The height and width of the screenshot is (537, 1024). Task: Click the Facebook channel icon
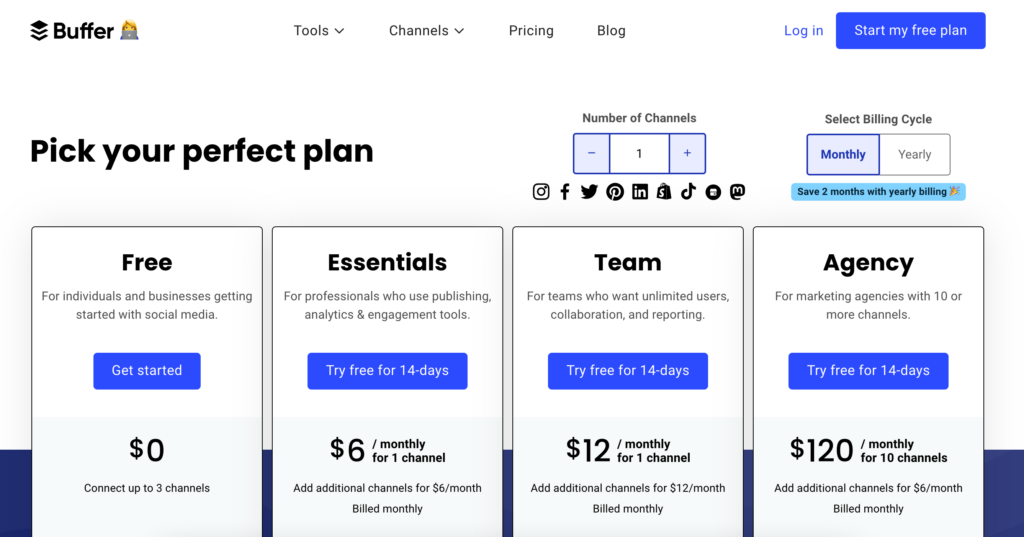pyautogui.click(x=565, y=192)
